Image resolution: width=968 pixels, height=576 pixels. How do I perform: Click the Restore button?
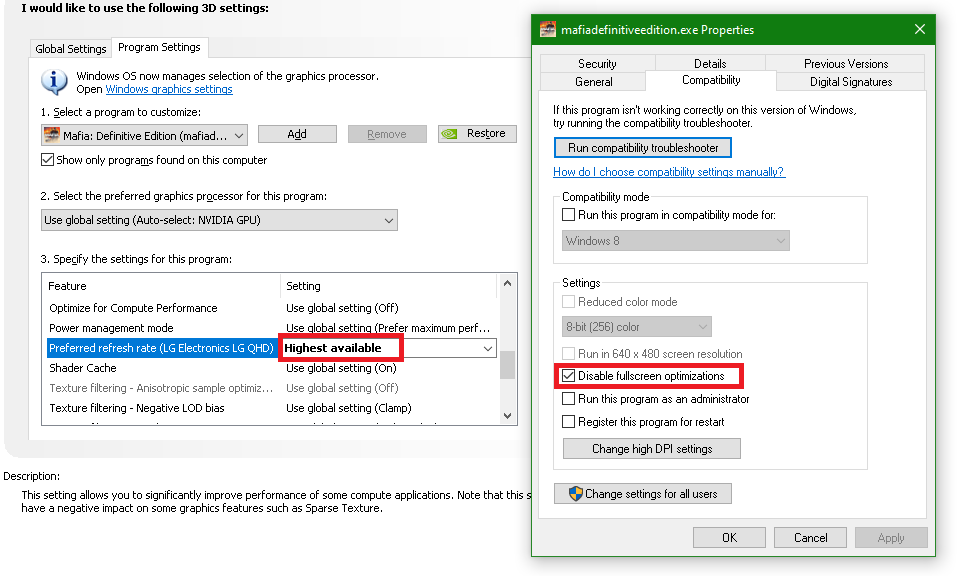[477, 134]
